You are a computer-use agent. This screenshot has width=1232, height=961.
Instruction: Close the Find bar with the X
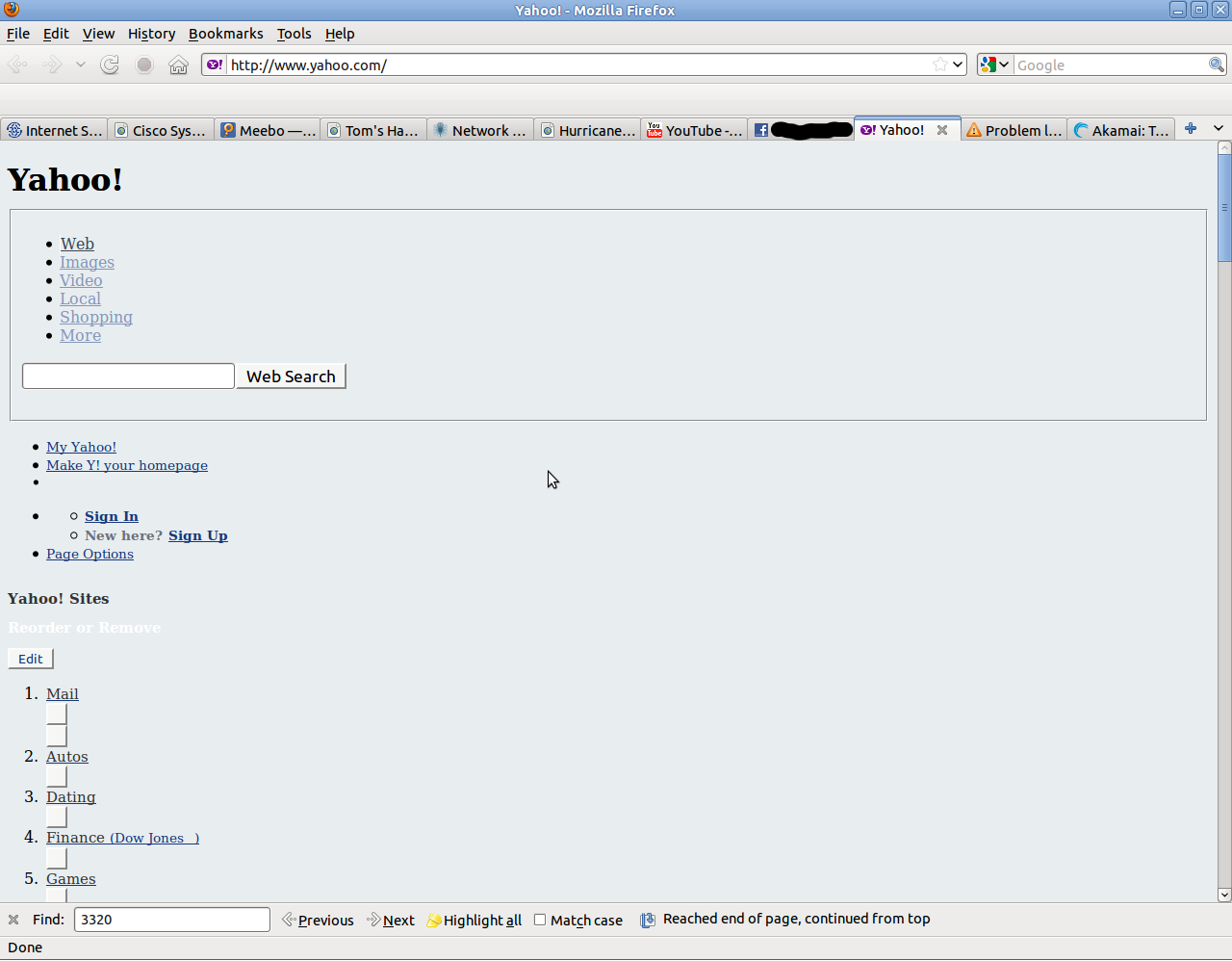pos(13,920)
